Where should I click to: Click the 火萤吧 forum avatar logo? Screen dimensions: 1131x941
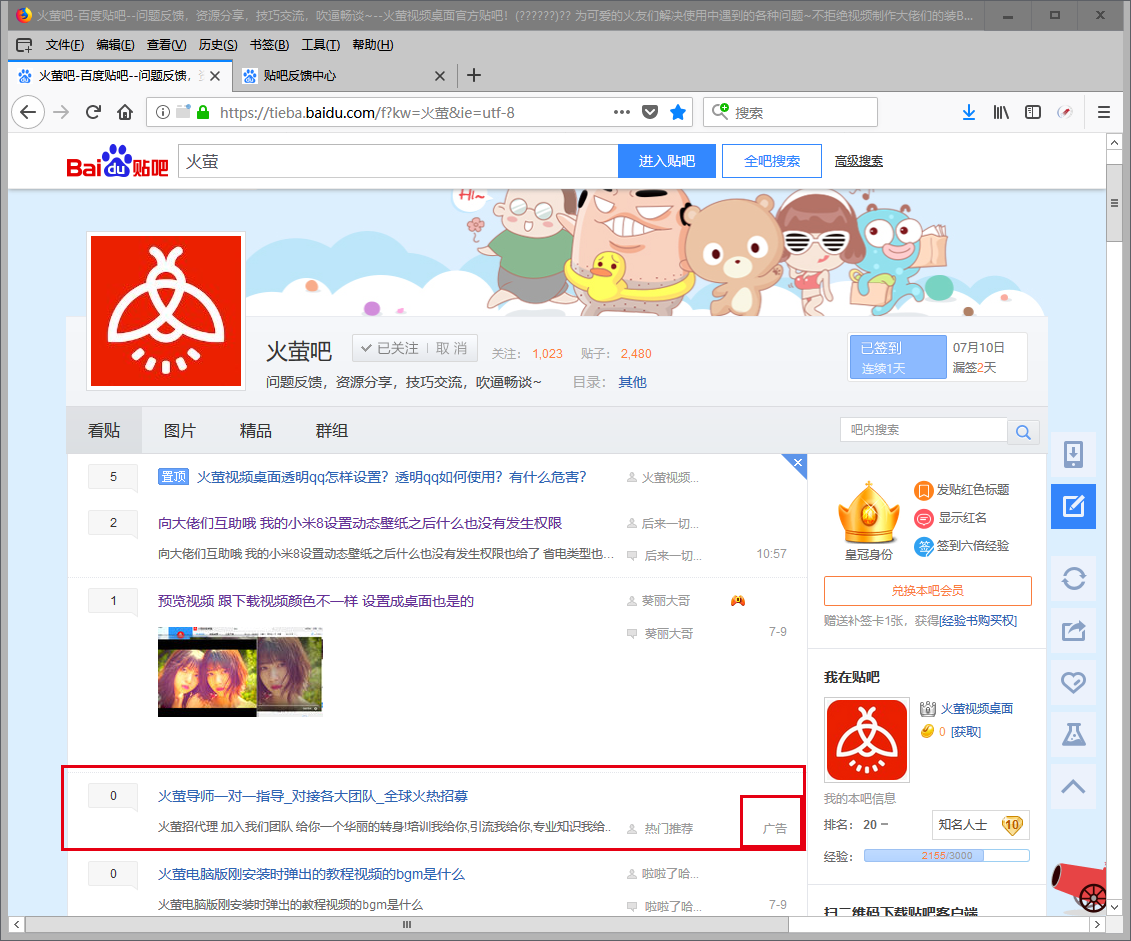pyautogui.click(x=166, y=311)
